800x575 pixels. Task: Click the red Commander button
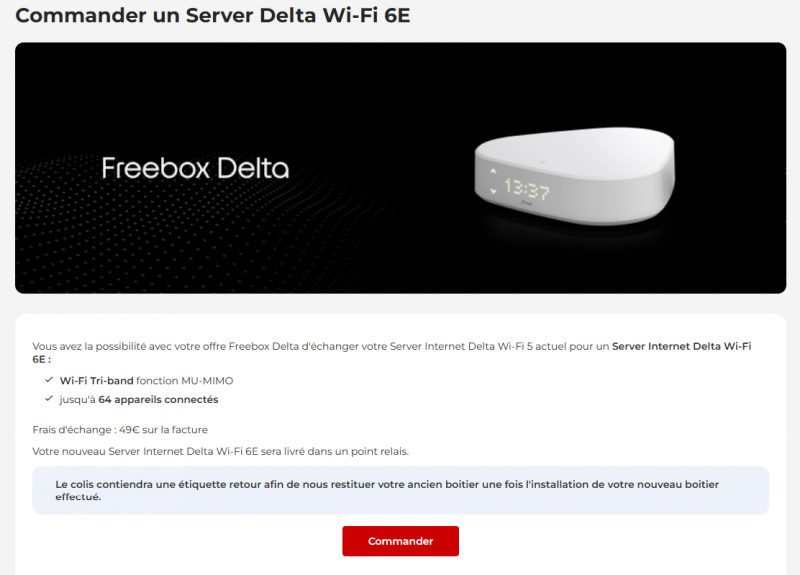click(401, 541)
